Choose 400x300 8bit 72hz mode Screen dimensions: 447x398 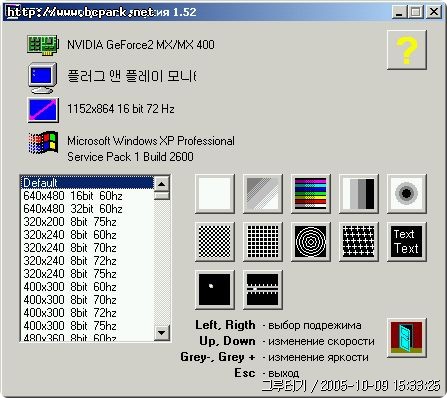click(x=87, y=313)
